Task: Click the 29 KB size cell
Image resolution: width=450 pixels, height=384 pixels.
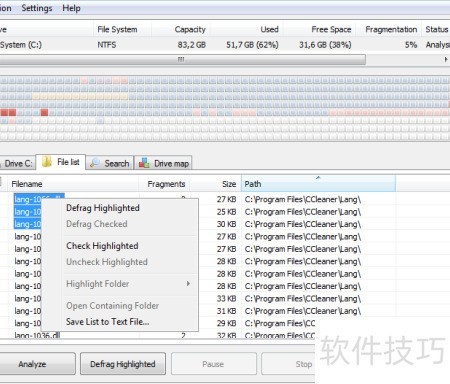Action: 226,323
